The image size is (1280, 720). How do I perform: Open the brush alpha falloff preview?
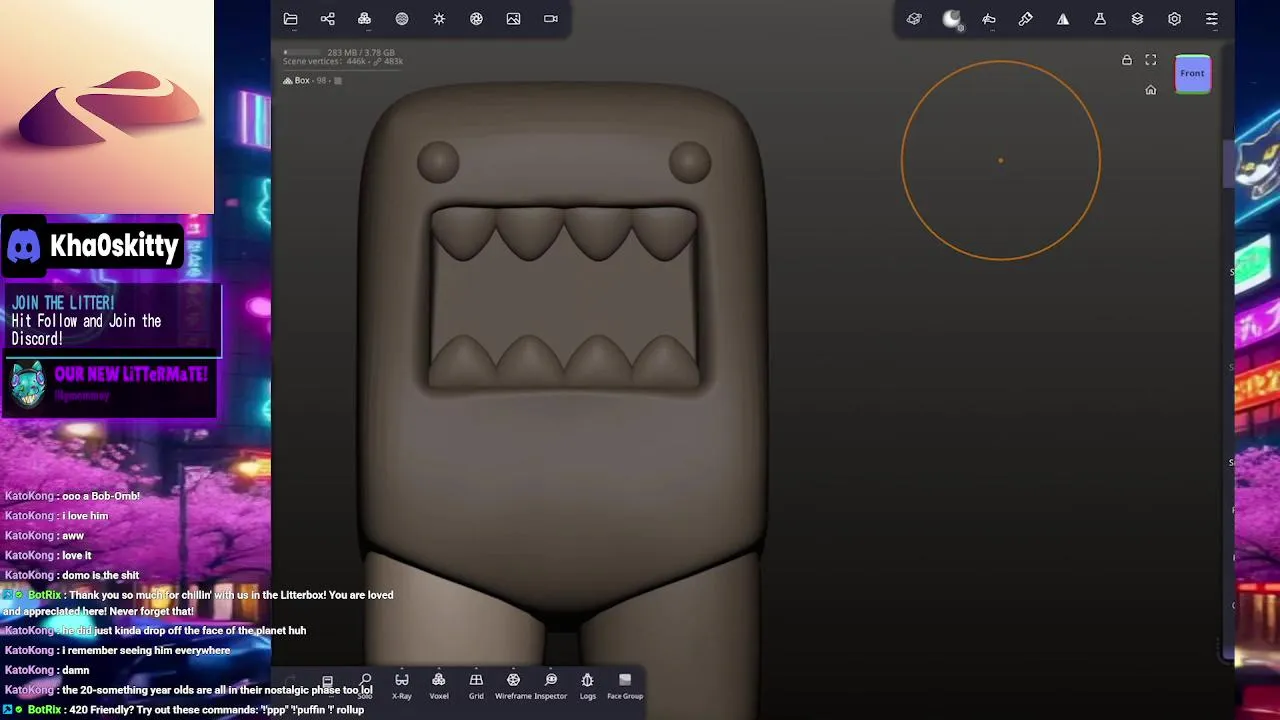coord(952,19)
